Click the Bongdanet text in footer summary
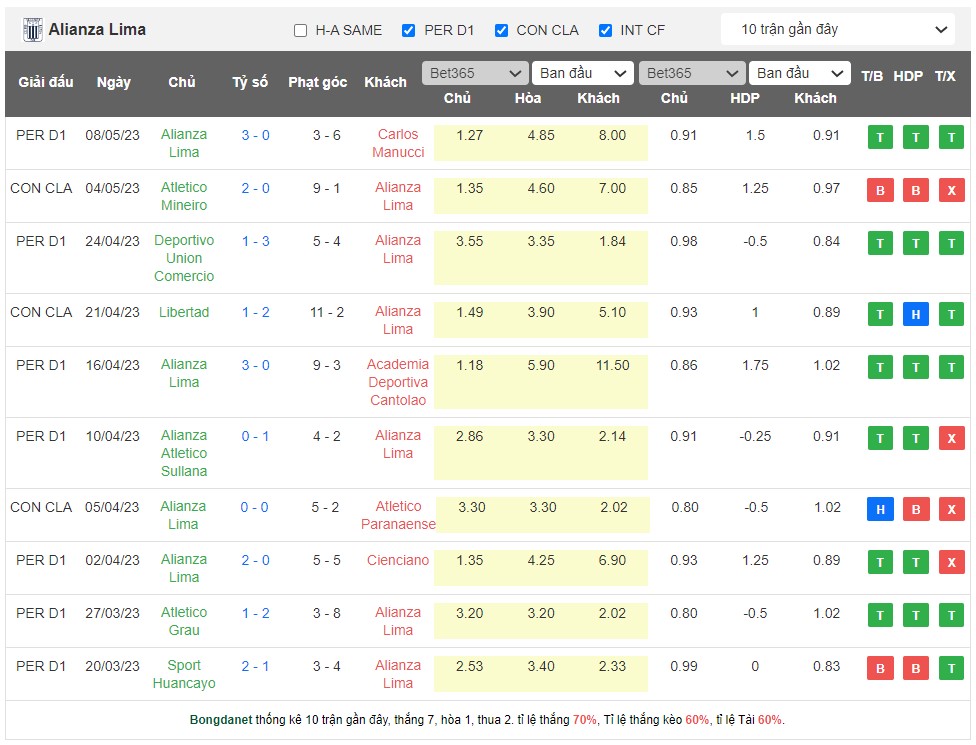Viewport: 976px width, 745px height. (x=220, y=720)
